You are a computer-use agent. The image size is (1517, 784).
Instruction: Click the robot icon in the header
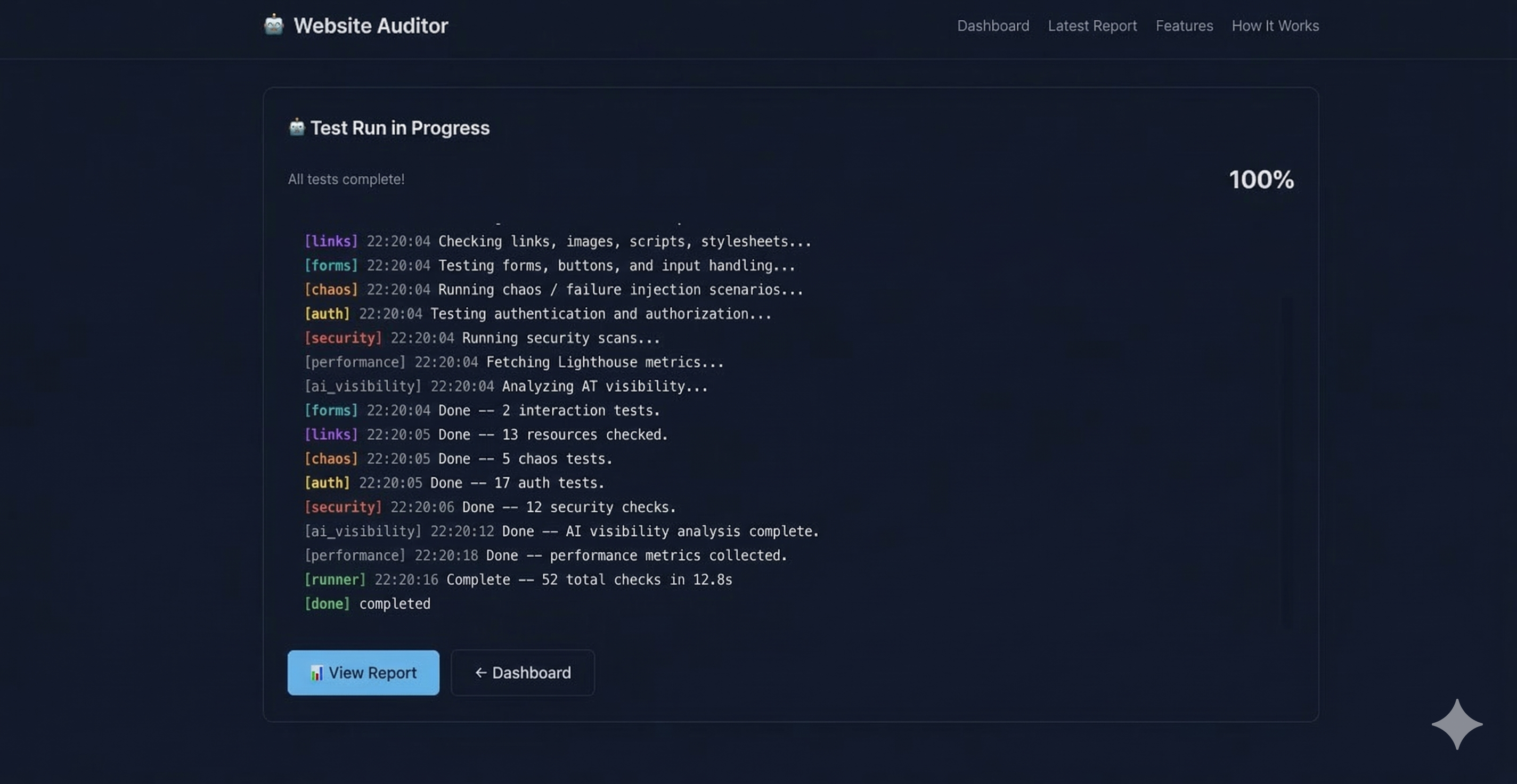coord(274,24)
